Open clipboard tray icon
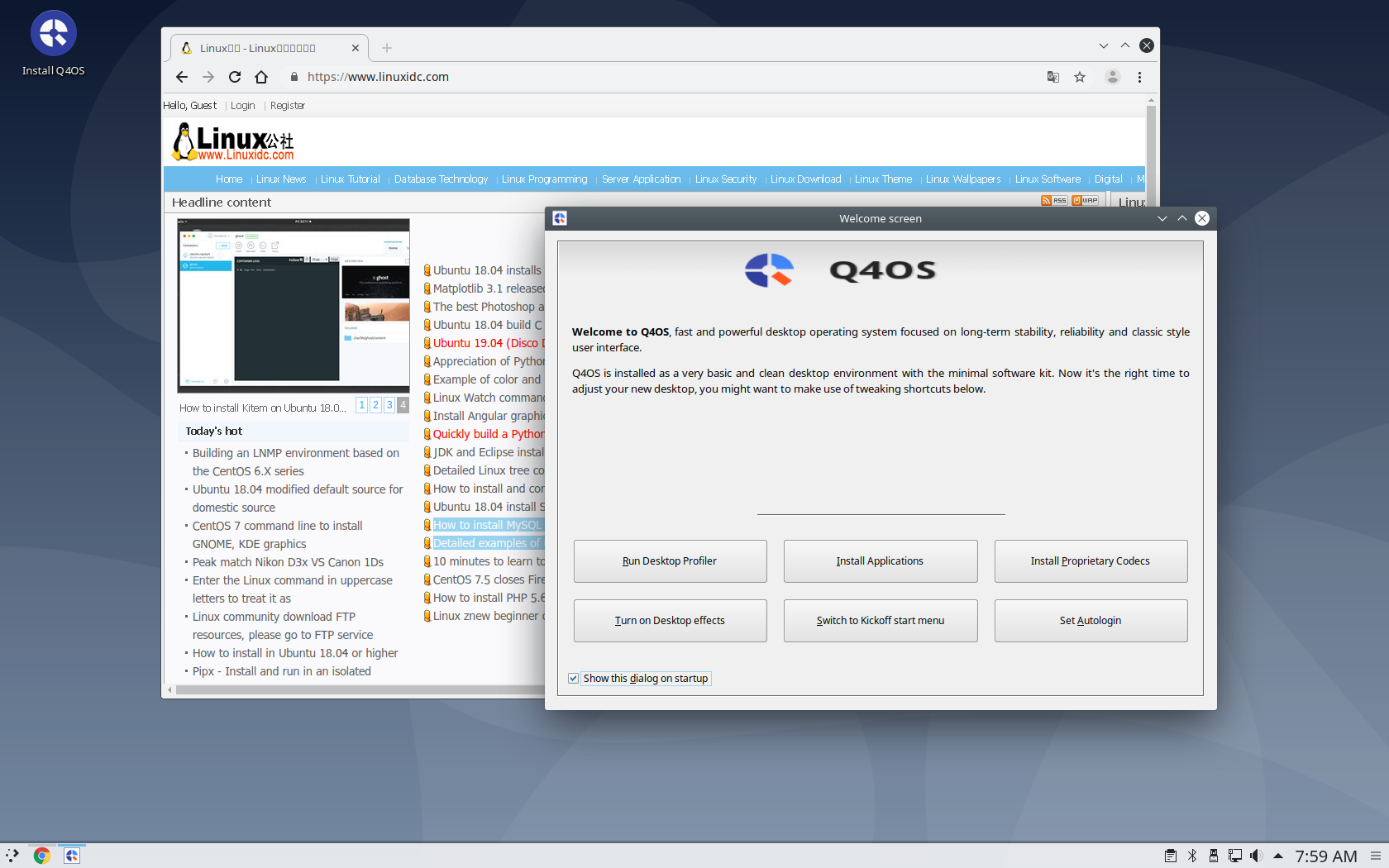Screen dimensions: 1389x868 pos(1170,856)
